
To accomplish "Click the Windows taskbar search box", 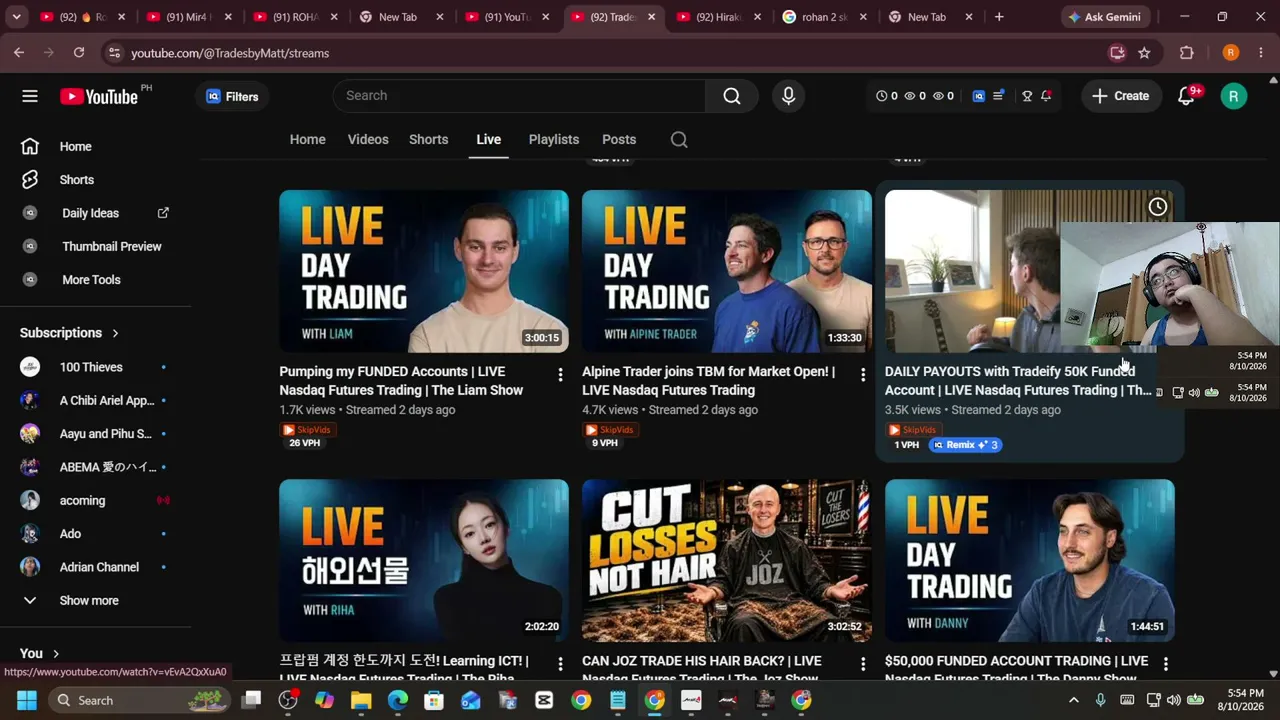I will coord(139,700).
